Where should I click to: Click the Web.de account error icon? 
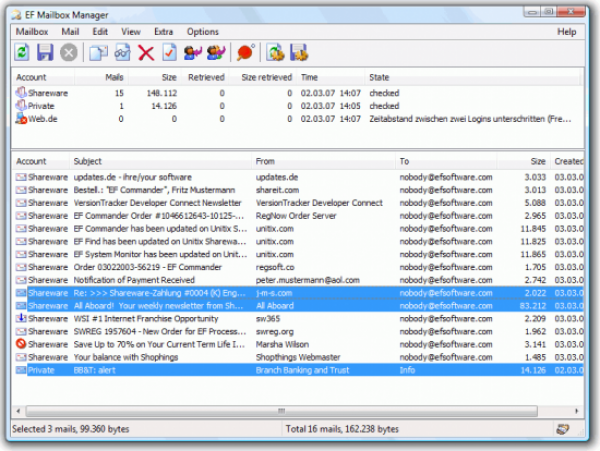pos(21,119)
